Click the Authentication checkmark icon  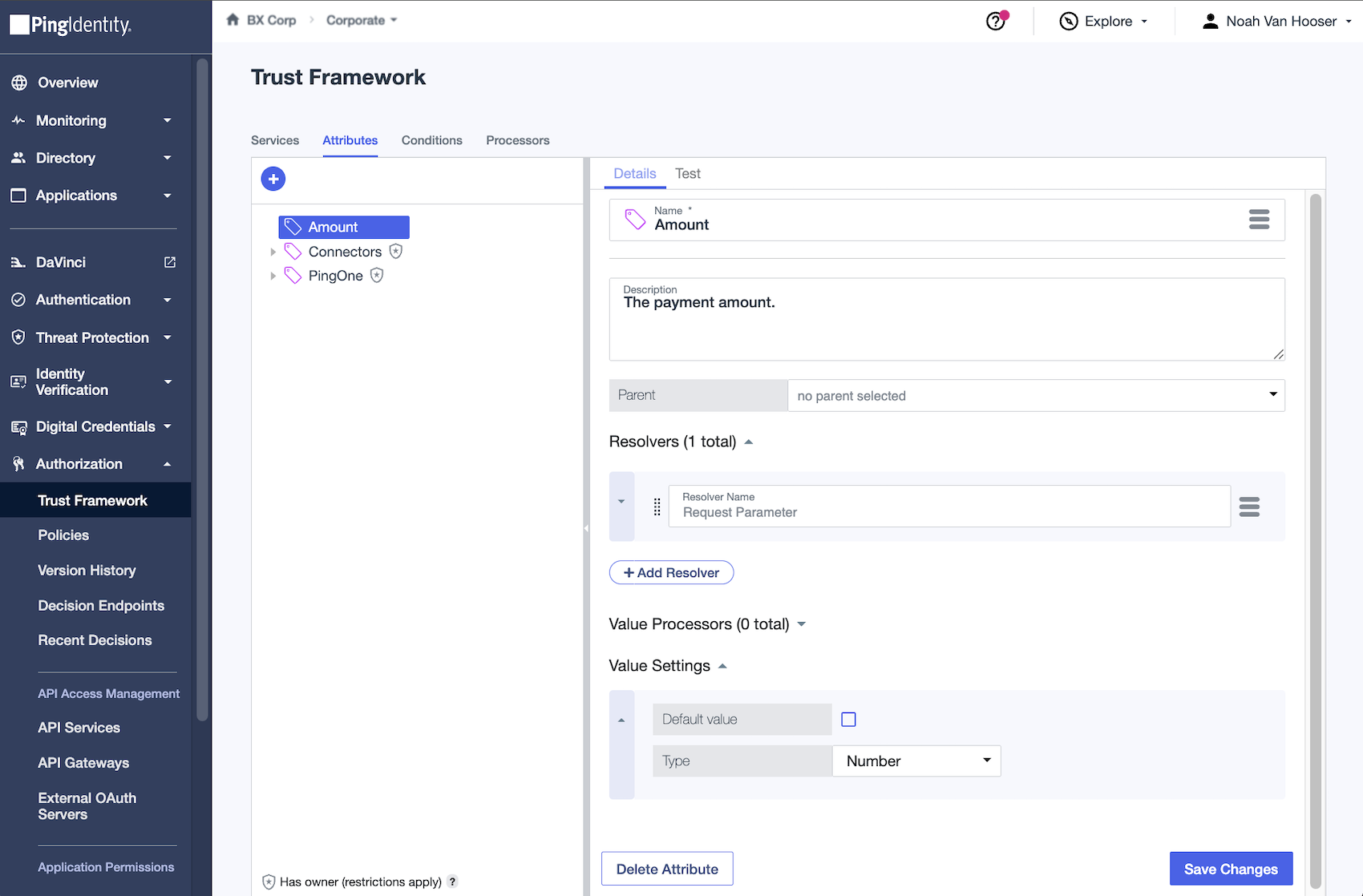coord(18,300)
